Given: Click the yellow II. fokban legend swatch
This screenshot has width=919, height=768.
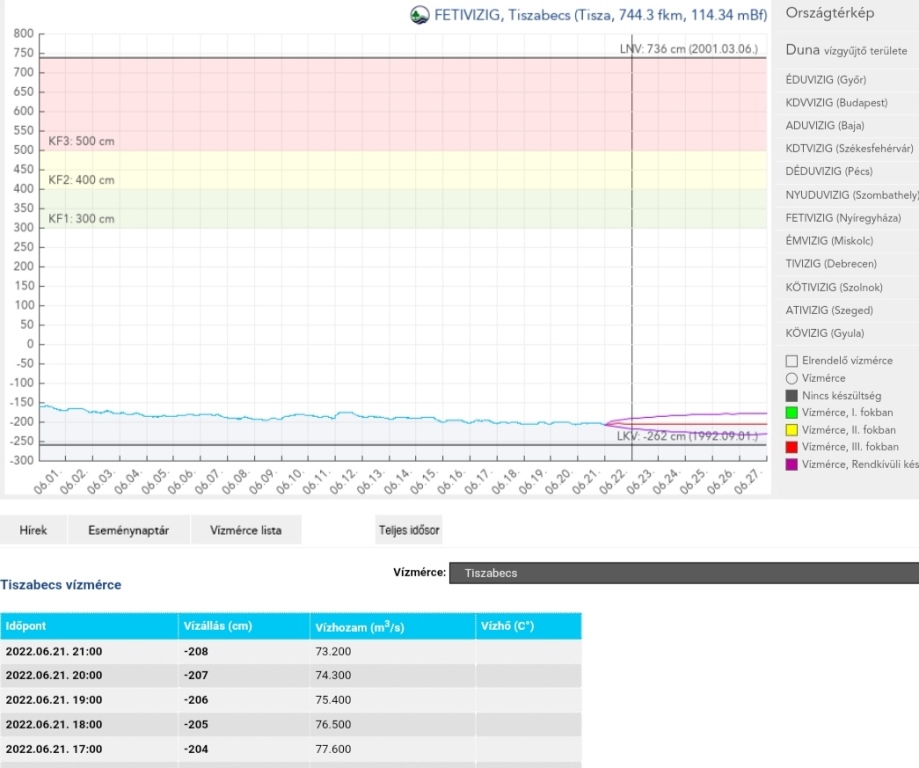Looking at the screenshot, I should (791, 430).
